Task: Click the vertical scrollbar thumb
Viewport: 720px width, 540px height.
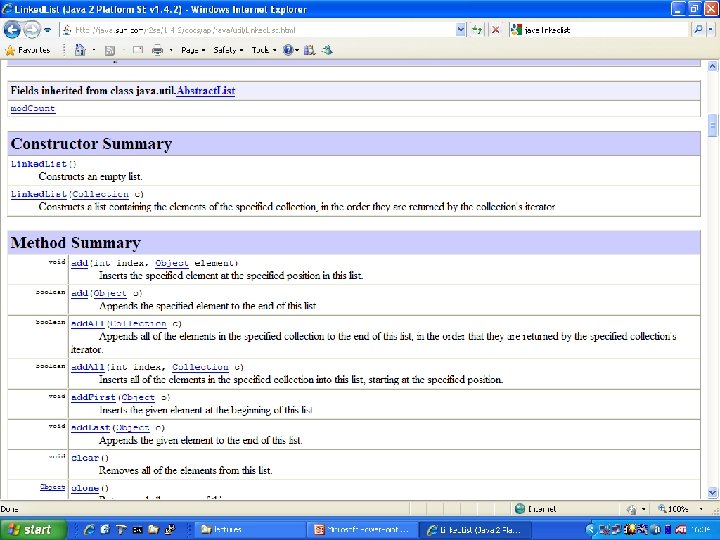Action: (712, 125)
